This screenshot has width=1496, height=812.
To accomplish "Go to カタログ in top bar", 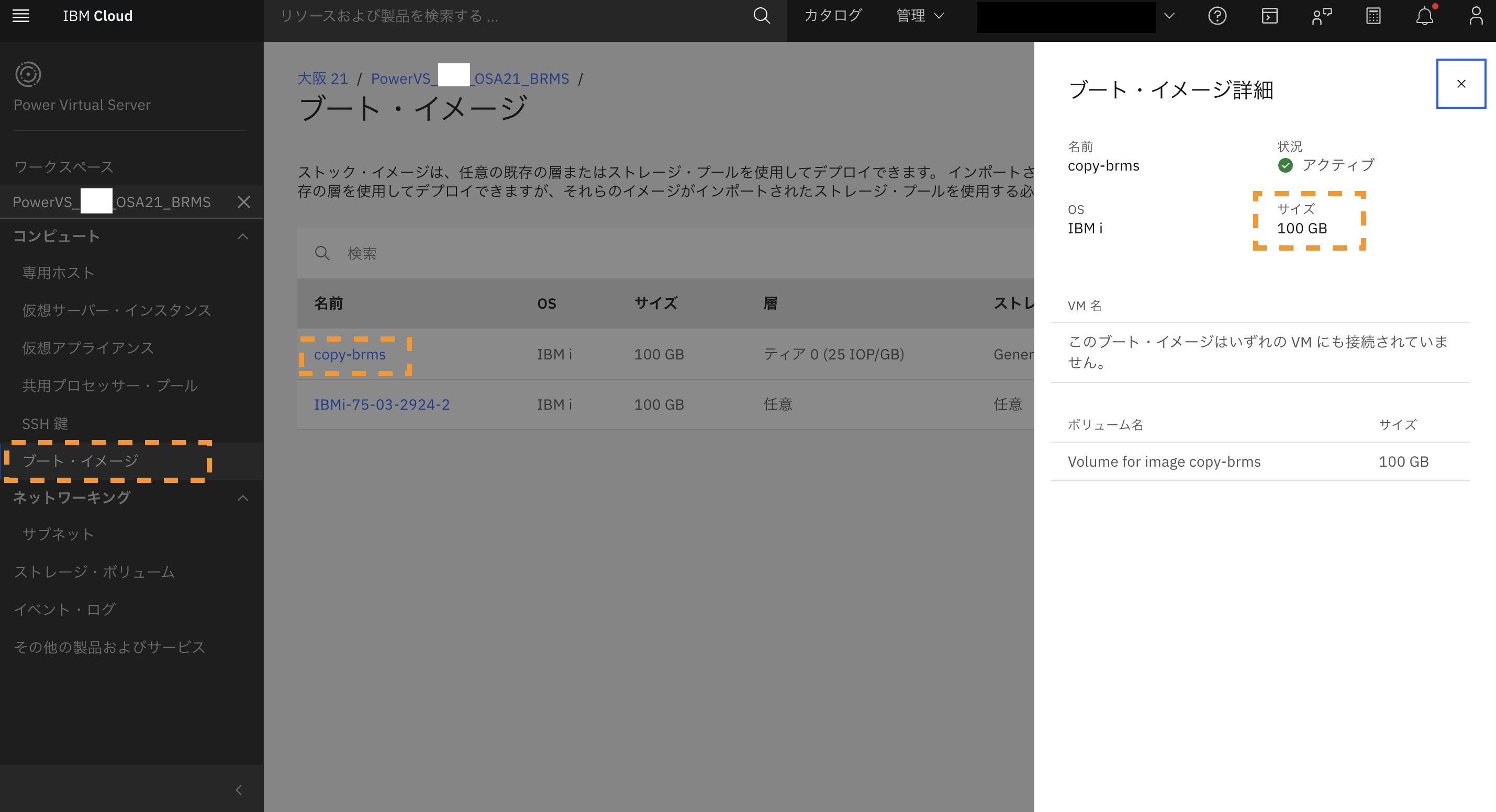I will click(833, 16).
